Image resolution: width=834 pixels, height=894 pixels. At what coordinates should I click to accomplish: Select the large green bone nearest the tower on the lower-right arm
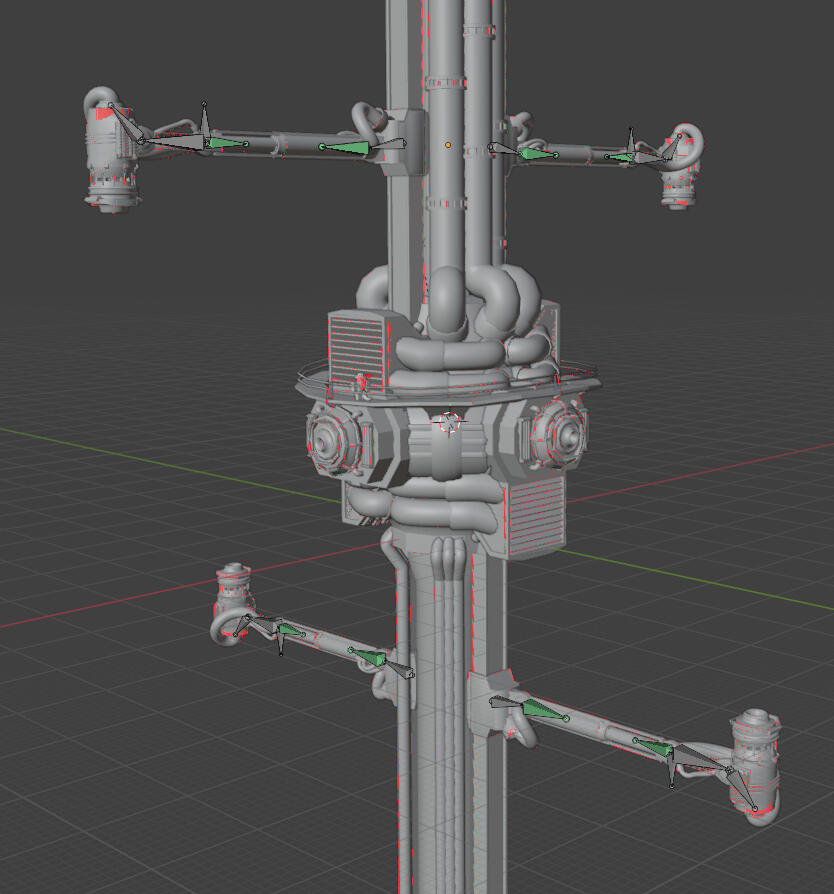tap(545, 711)
